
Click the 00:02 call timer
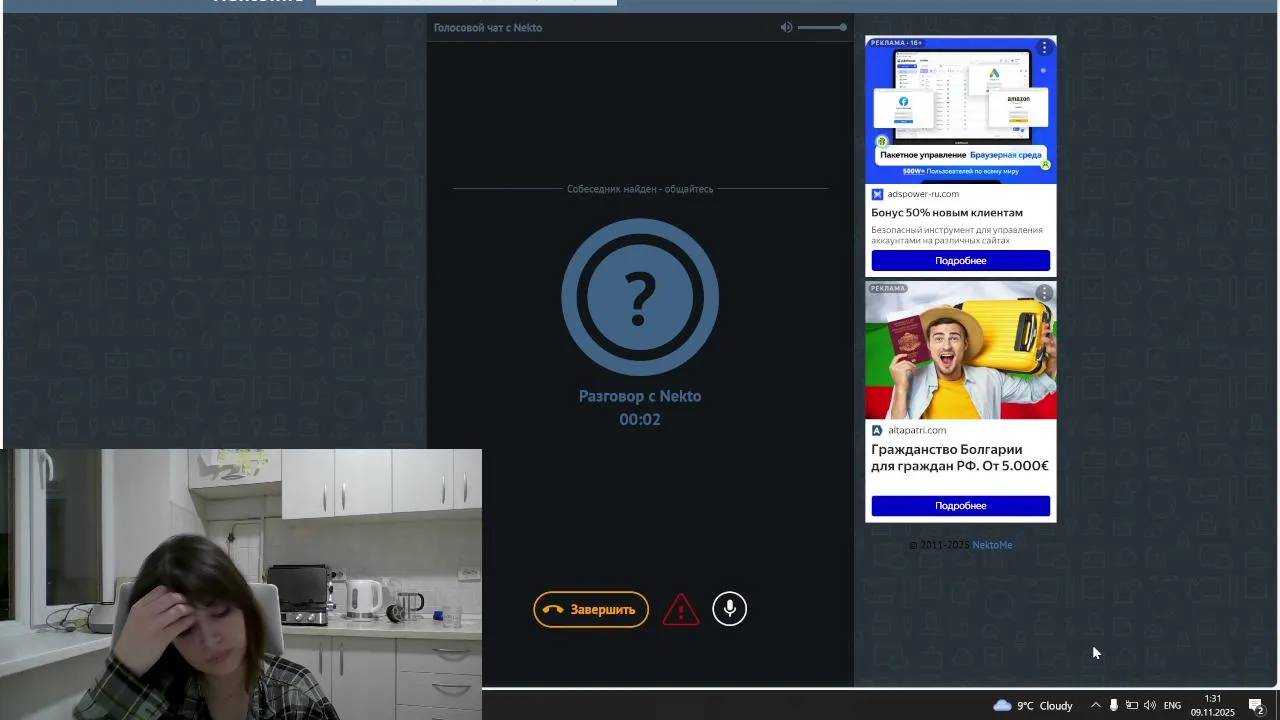[x=640, y=419]
